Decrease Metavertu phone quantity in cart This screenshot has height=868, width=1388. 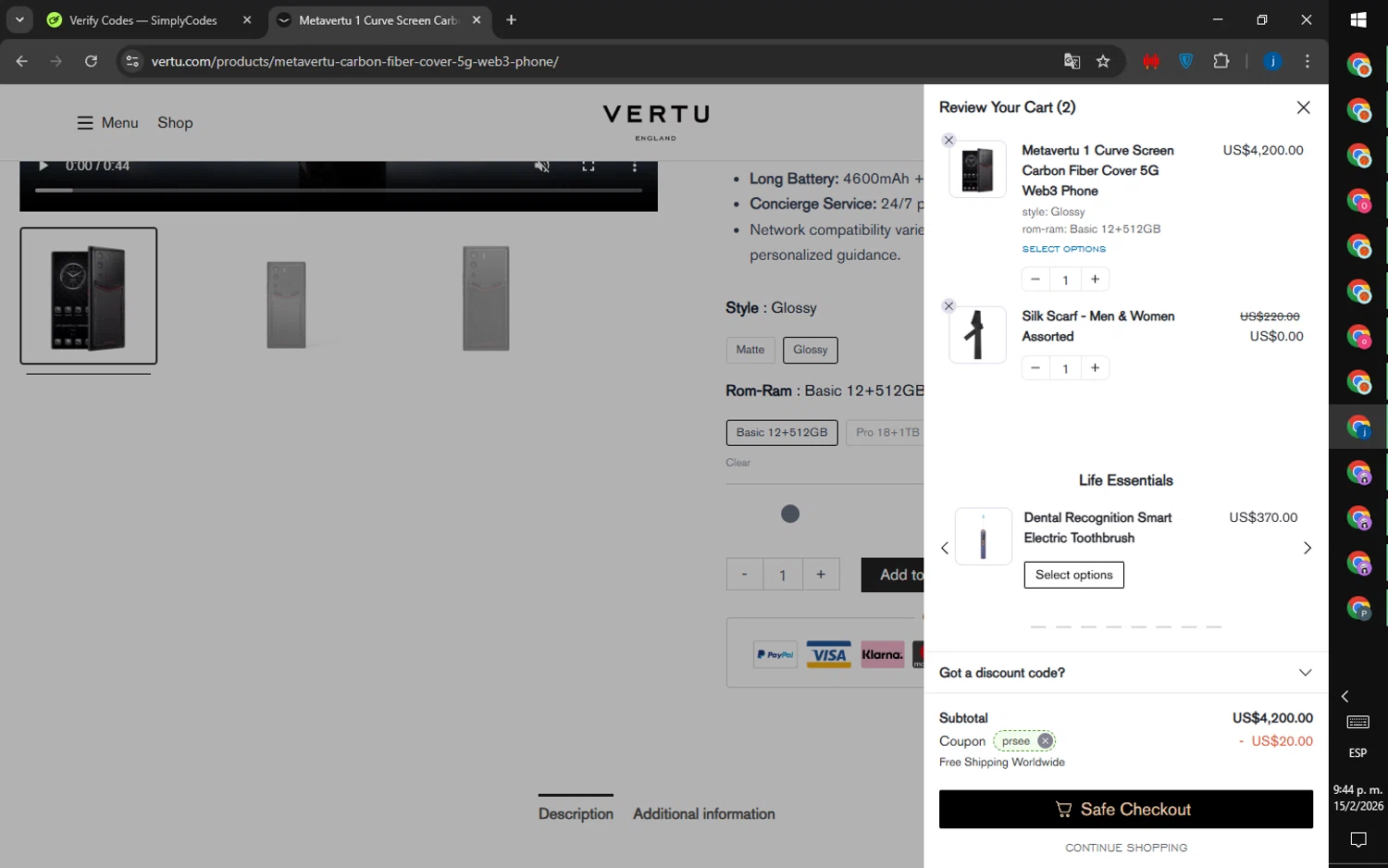tap(1035, 279)
